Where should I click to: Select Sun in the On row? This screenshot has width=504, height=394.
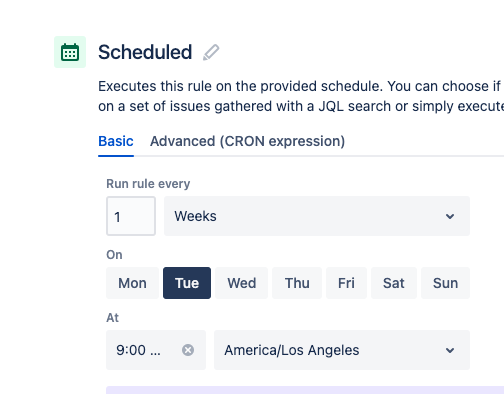445,283
